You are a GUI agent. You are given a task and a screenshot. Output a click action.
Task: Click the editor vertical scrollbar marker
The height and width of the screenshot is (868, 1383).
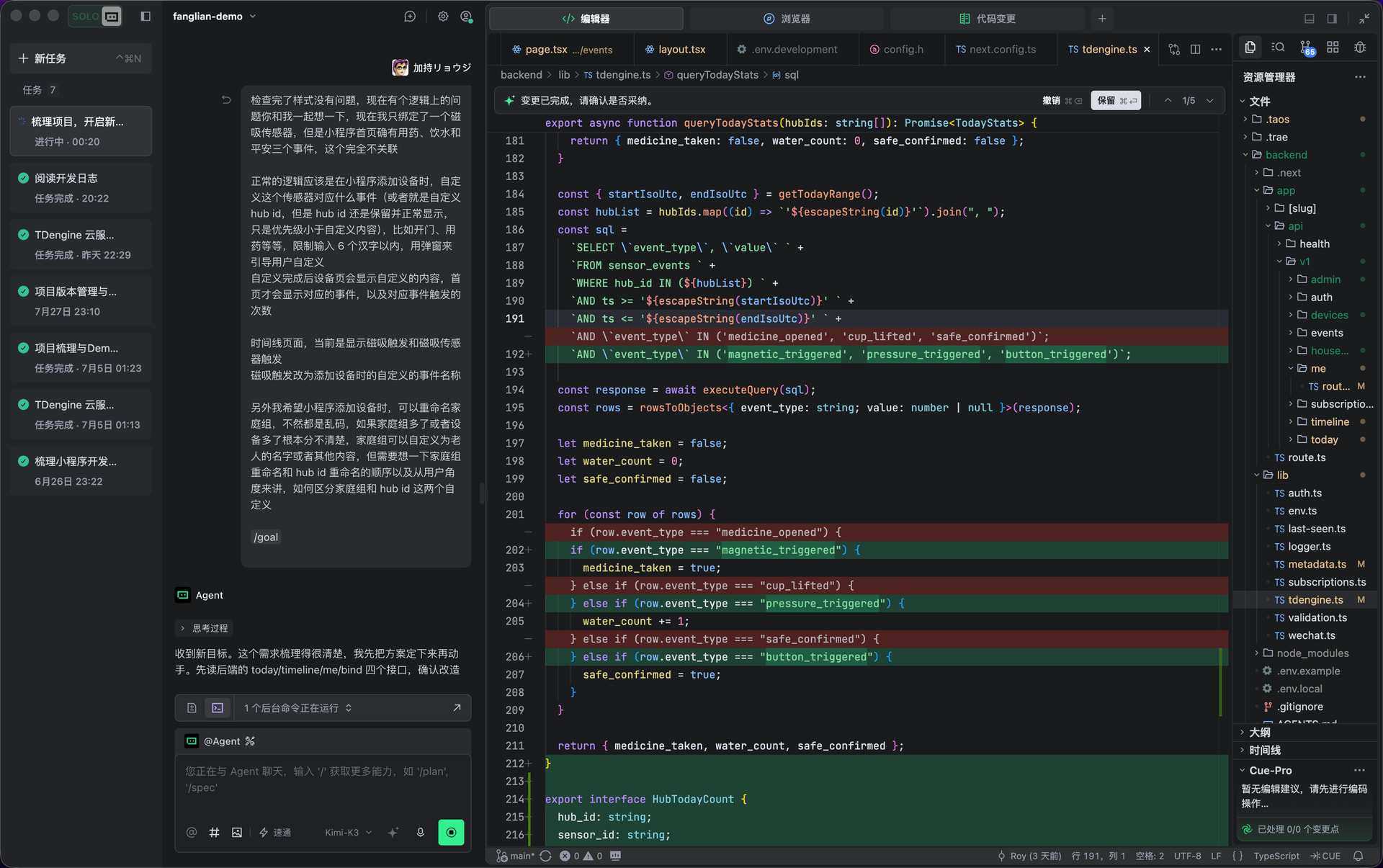1220,681
